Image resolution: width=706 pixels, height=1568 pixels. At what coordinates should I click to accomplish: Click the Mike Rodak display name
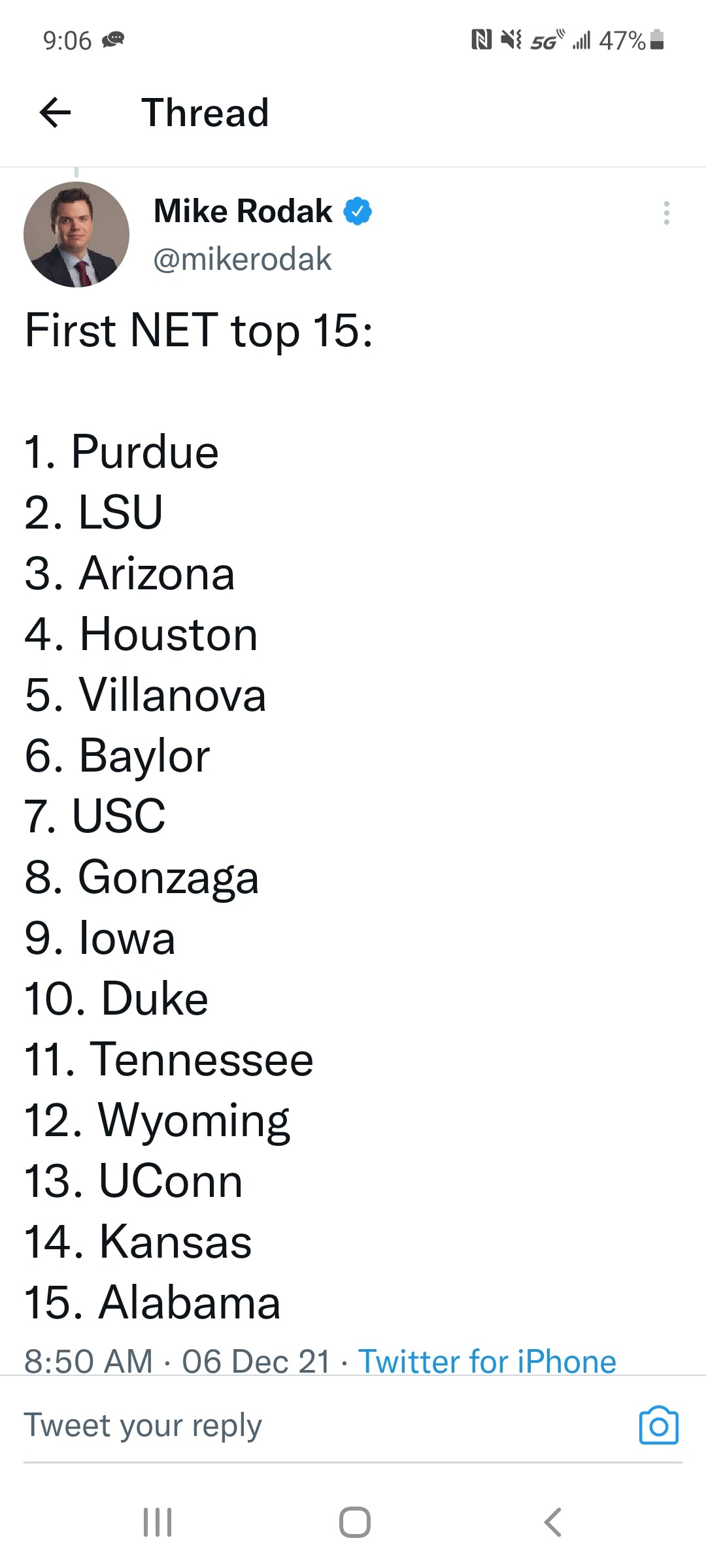tap(243, 211)
